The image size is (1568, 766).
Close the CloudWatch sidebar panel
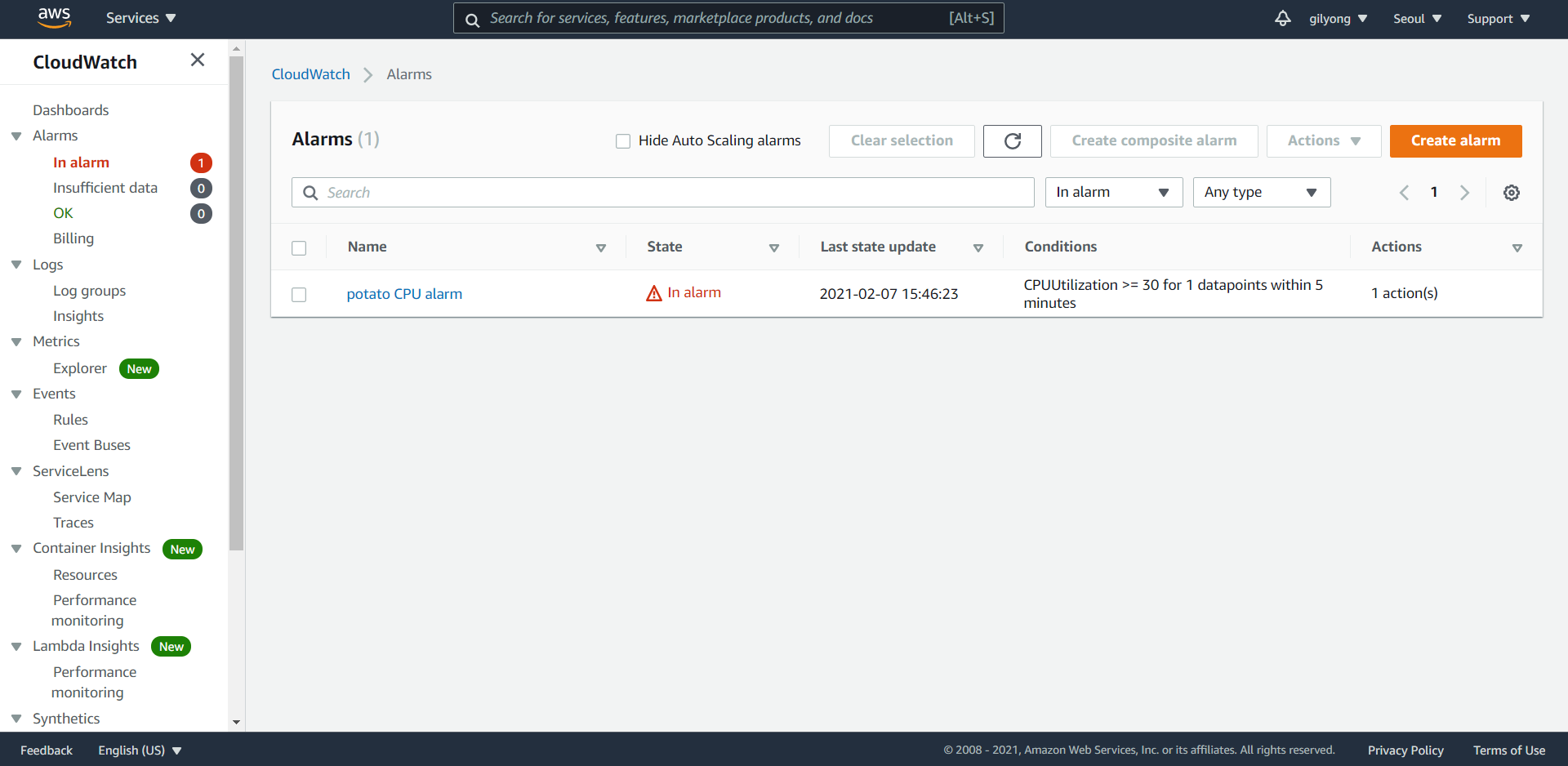(198, 60)
